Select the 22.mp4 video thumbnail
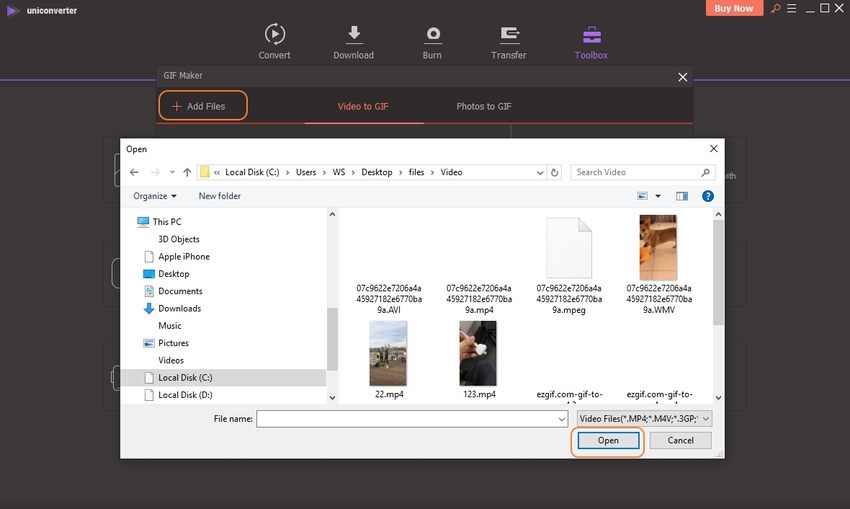The height and width of the screenshot is (509, 850). point(388,354)
